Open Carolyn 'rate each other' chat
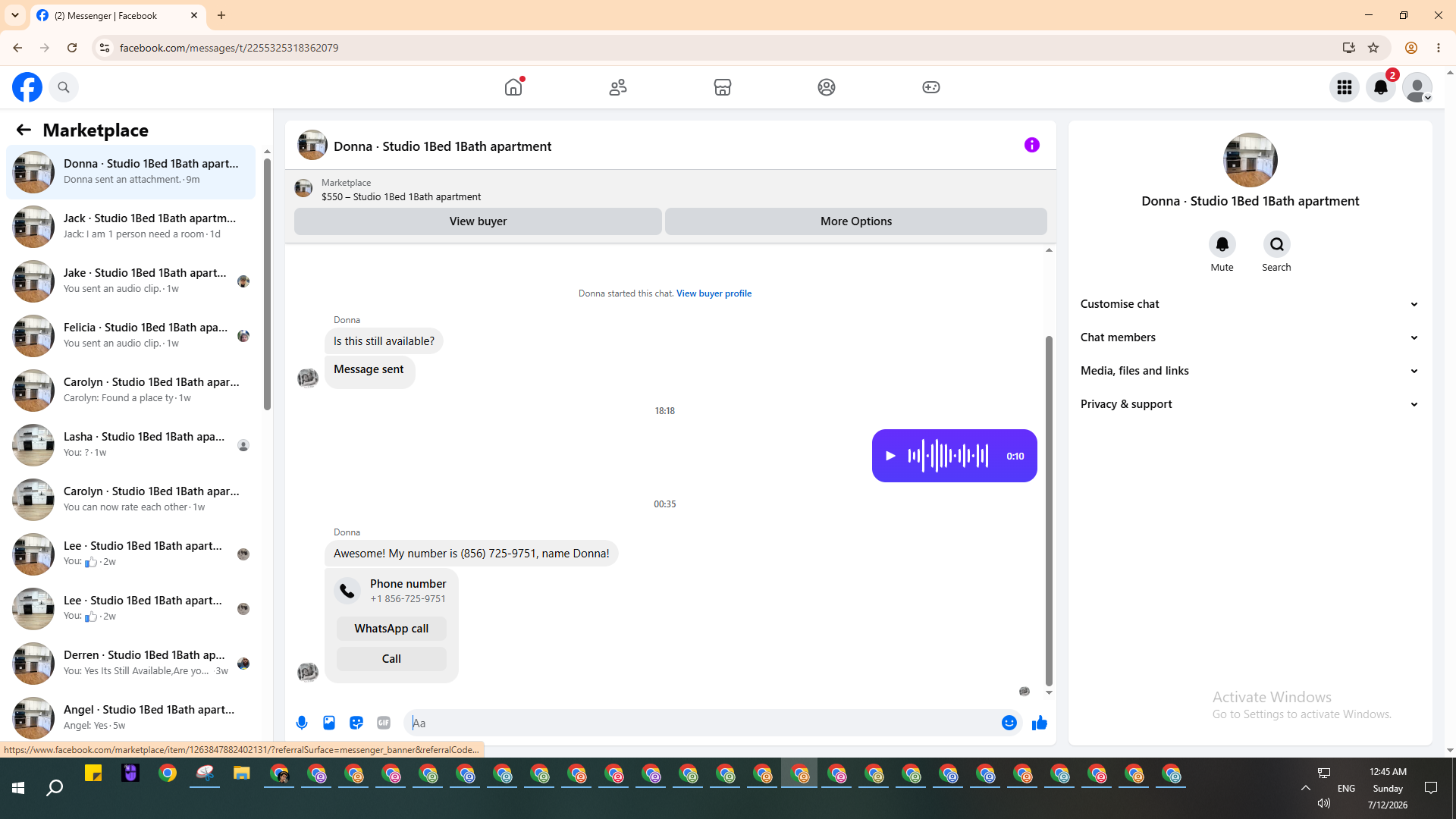The width and height of the screenshot is (1456, 819). click(130, 499)
